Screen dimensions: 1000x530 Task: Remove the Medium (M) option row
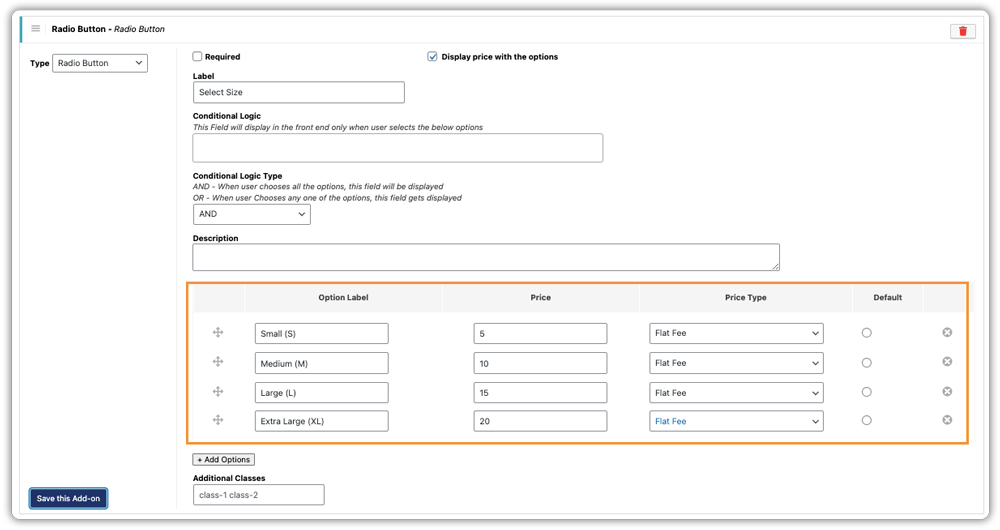click(947, 362)
